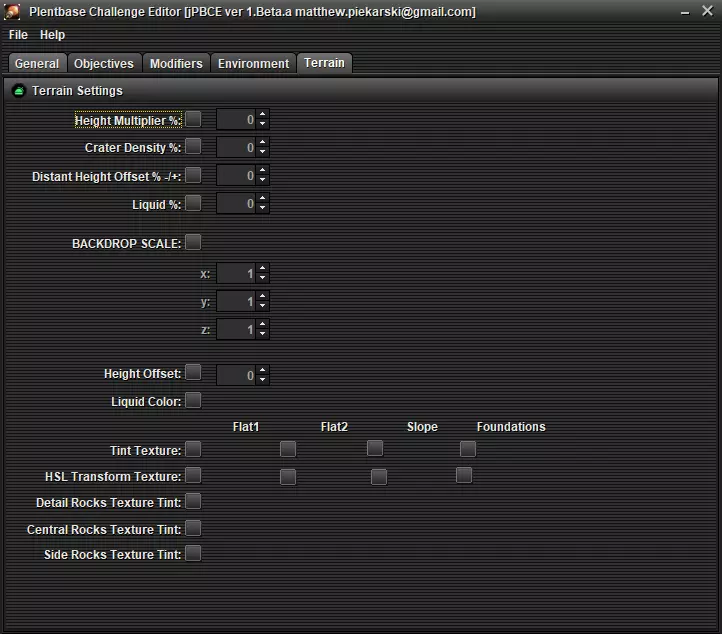722x634 pixels.
Task: Check the HSL Transform Texture Flat2 checkbox
Action: tap(288, 477)
